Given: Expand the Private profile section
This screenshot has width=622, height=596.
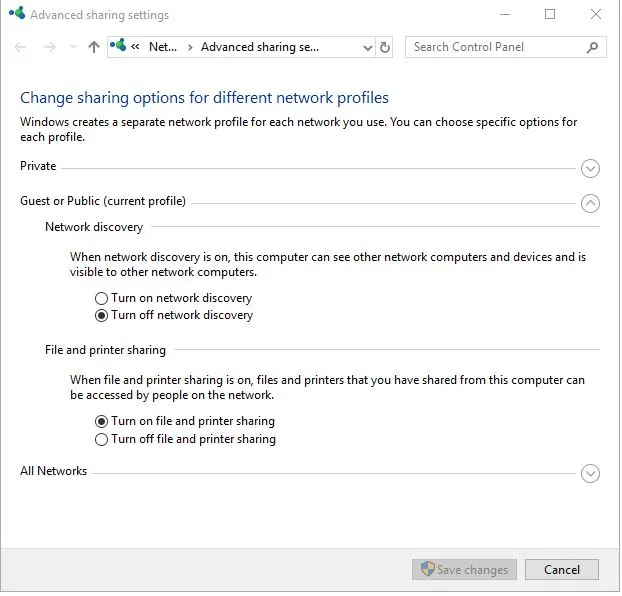Looking at the screenshot, I should click(x=590, y=169).
